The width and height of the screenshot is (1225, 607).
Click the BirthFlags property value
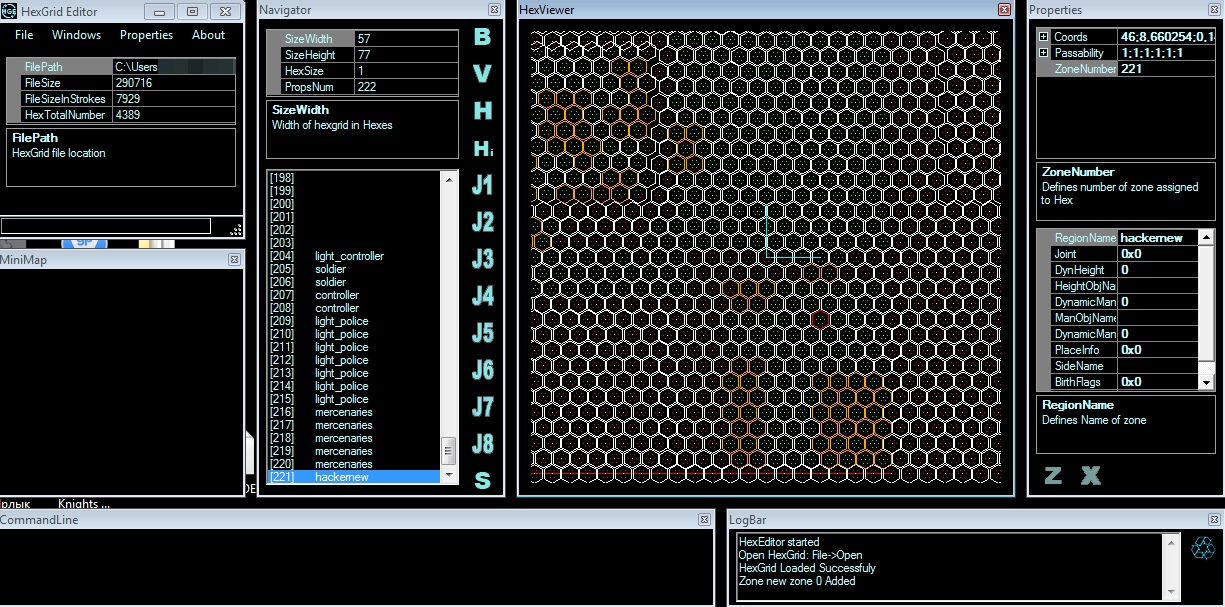click(x=1158, y=382)
